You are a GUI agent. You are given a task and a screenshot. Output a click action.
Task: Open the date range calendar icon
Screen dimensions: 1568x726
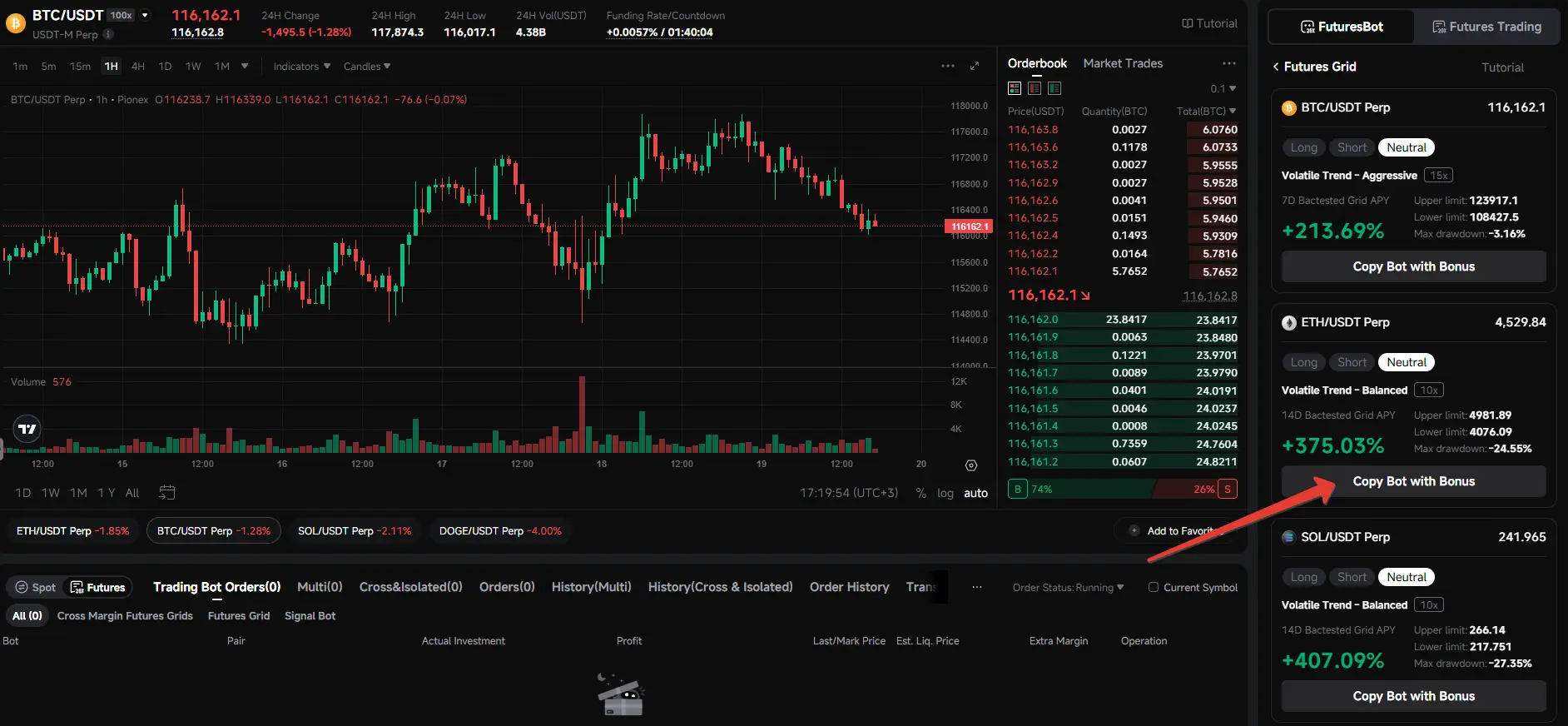[166, 493]
